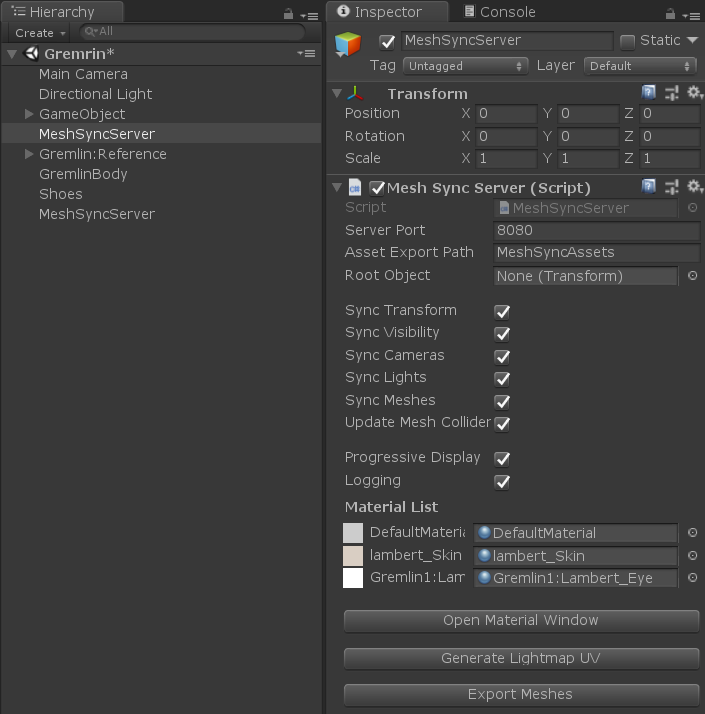The image size is (705, 714).
Task: Uncheck Sync Meshes
Action: (x=502, y=402)
